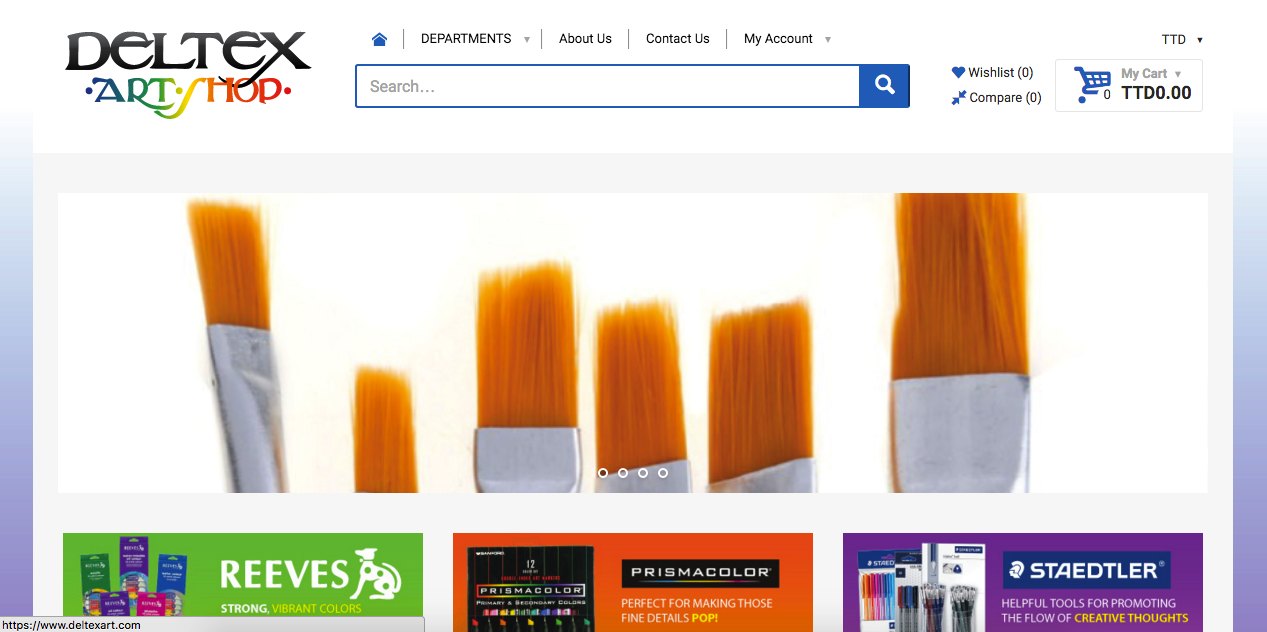Open the shopping cart icon

1092,84
